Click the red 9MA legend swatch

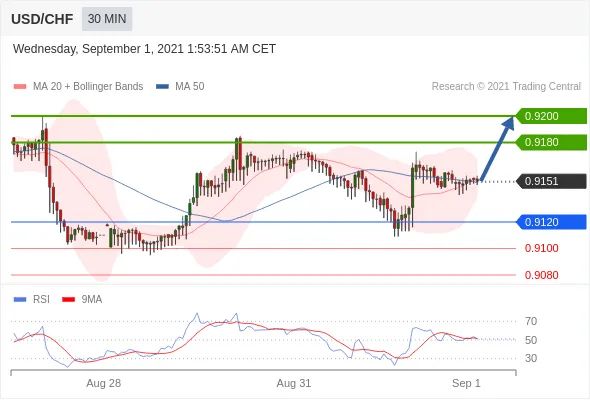68,300
